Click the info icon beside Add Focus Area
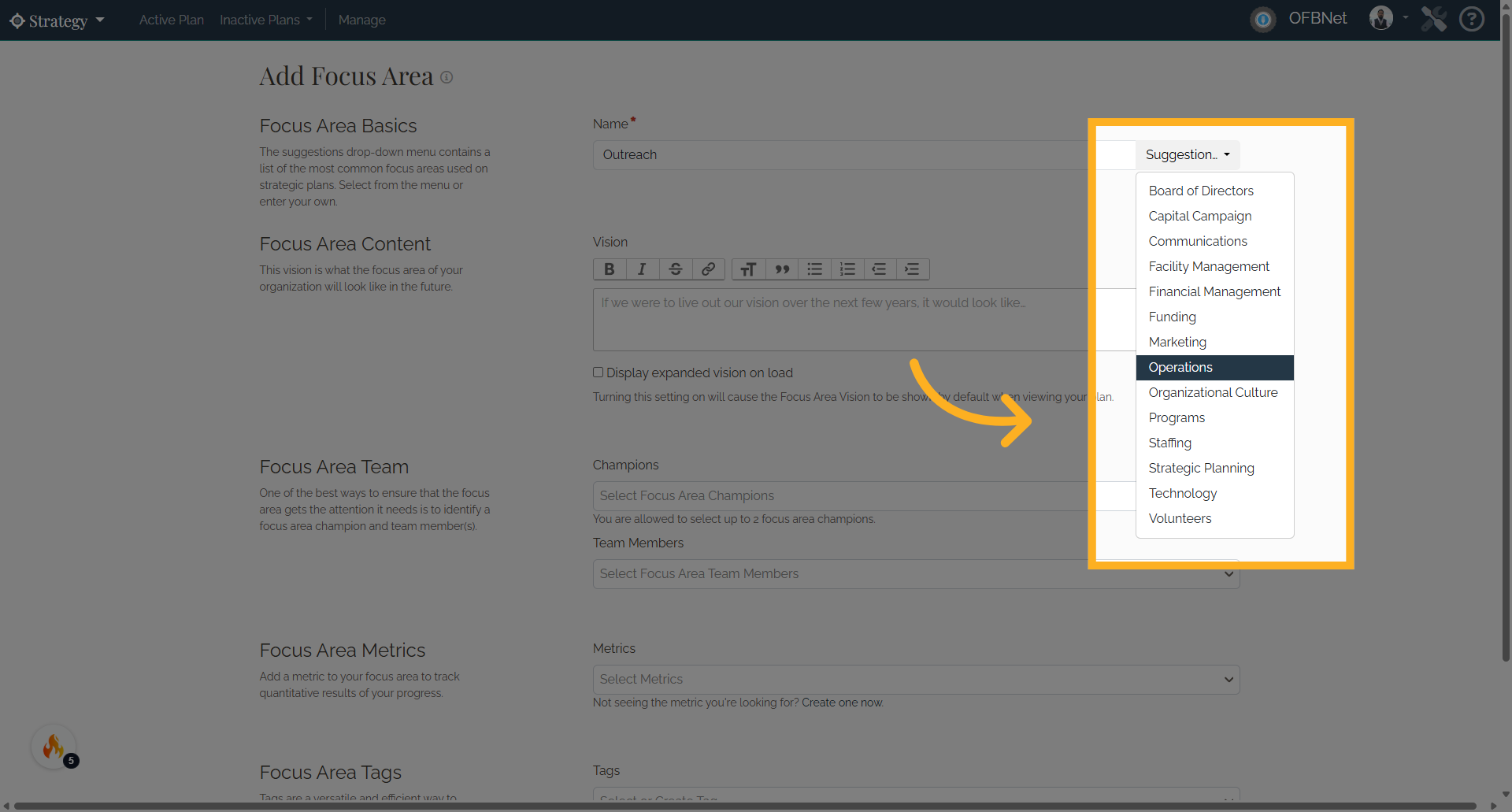 (x=447, y=77)
